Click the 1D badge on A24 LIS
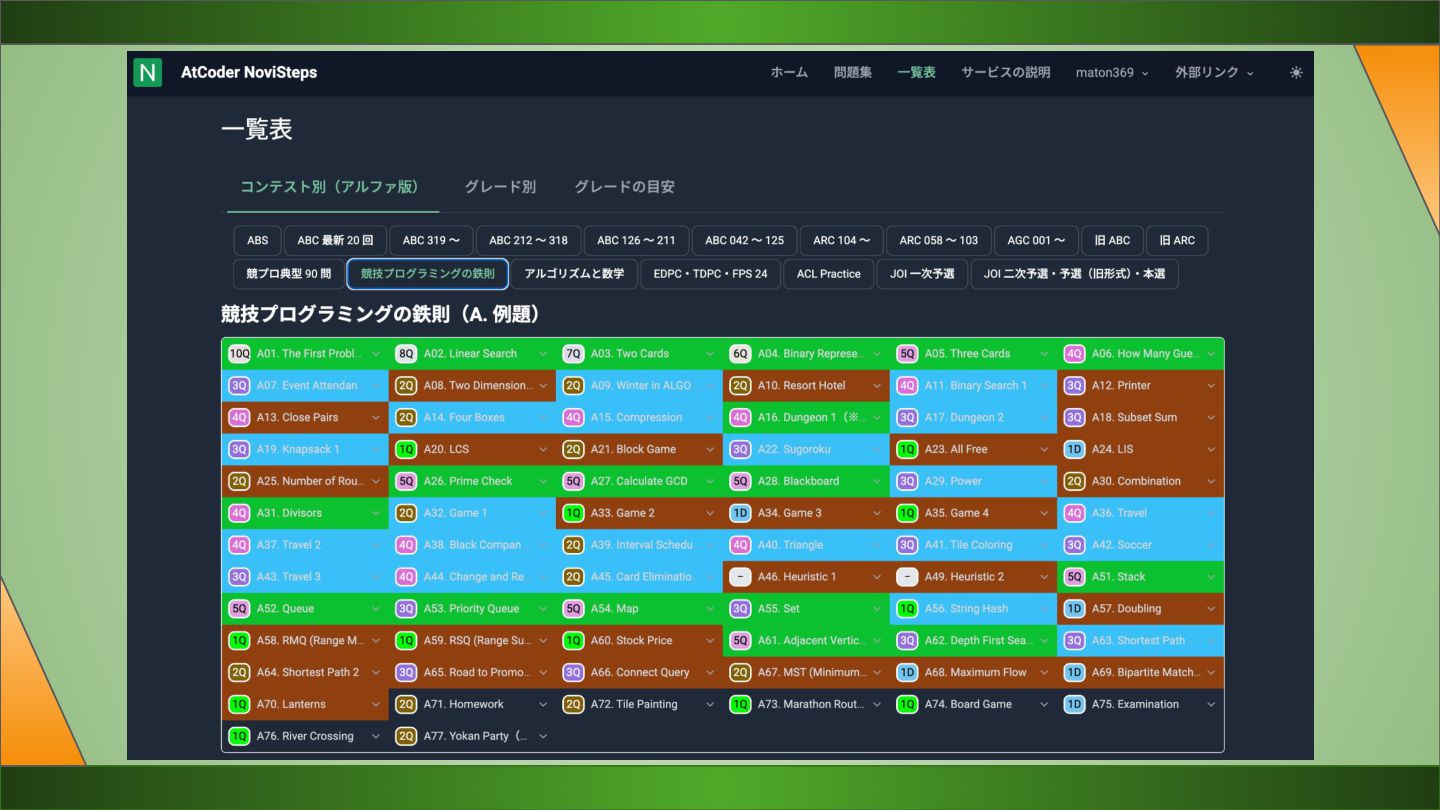 (1074, 450)
